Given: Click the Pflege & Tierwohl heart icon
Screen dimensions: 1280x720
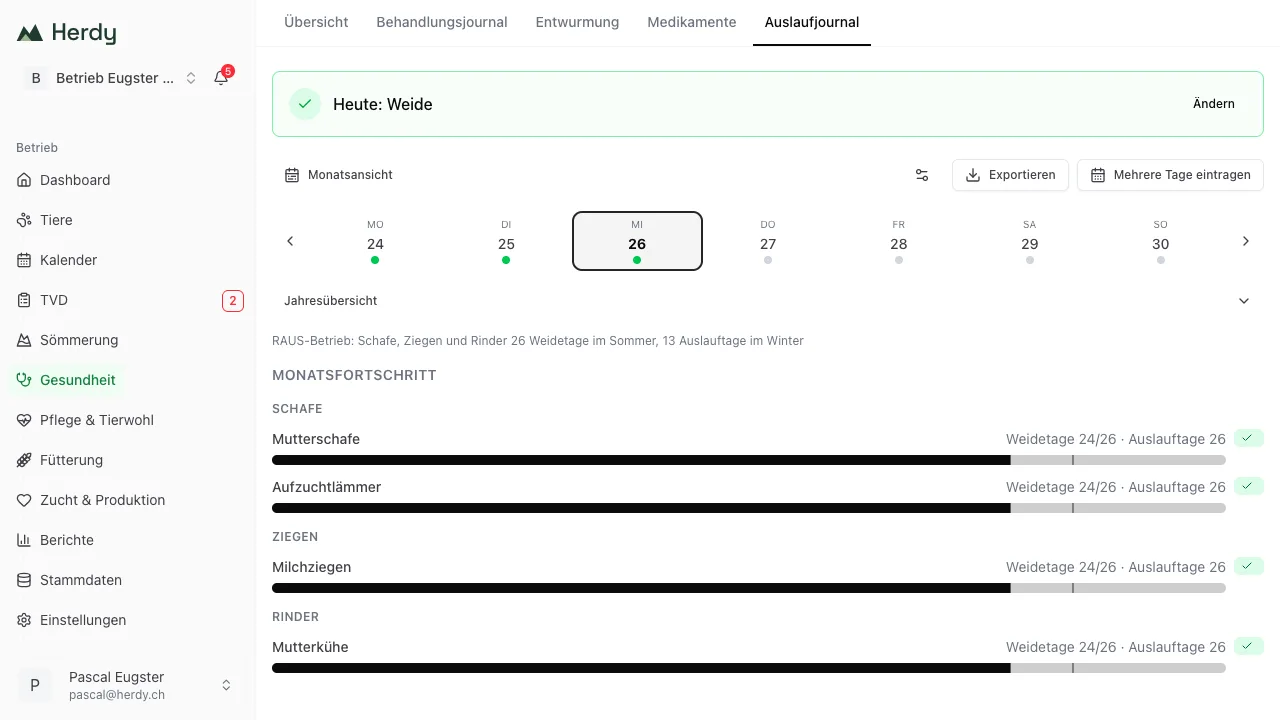Looking at the screenshot, I should [x=24, y=420].
